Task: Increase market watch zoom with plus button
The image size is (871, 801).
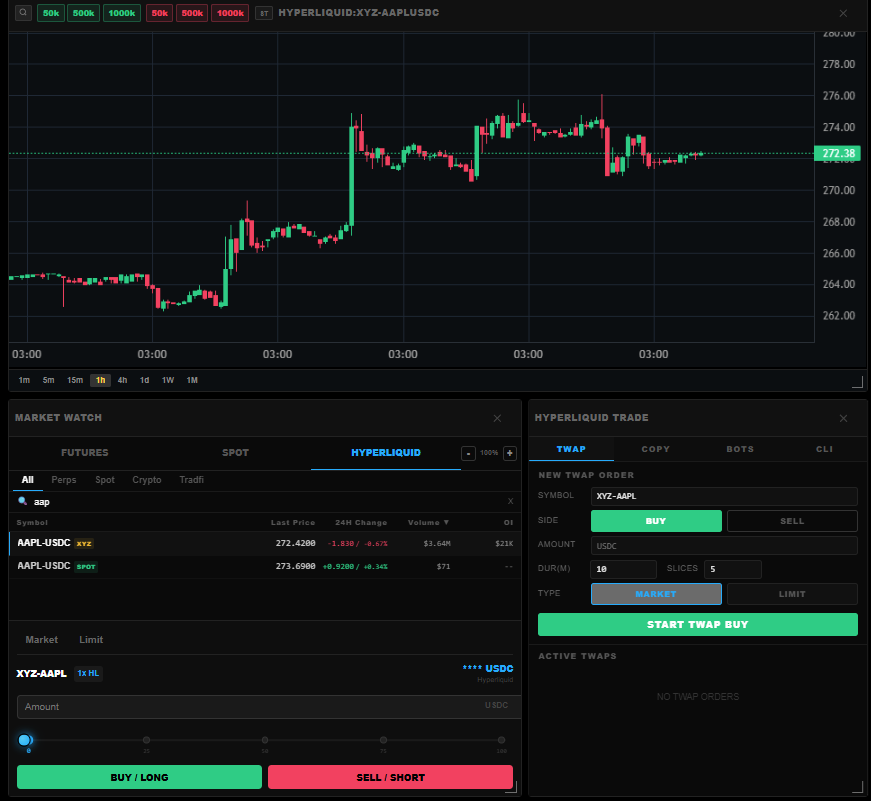Action: [x=509, y=453]
